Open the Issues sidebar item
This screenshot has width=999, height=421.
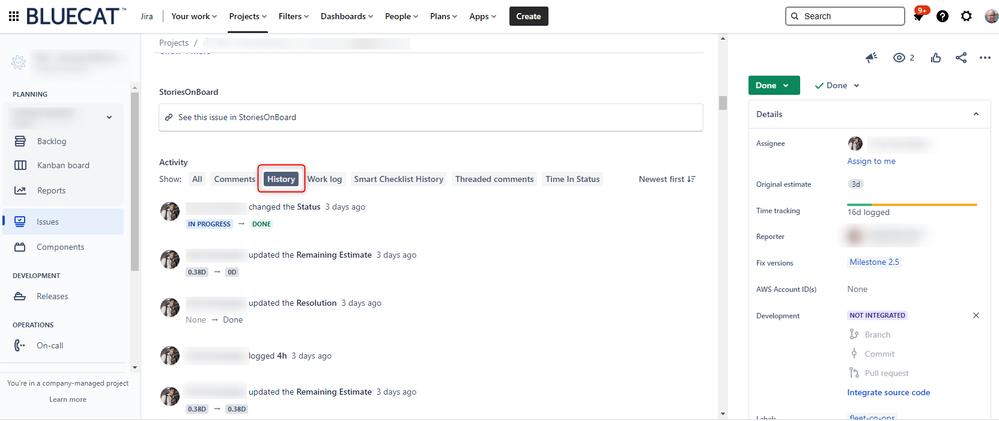62,222
